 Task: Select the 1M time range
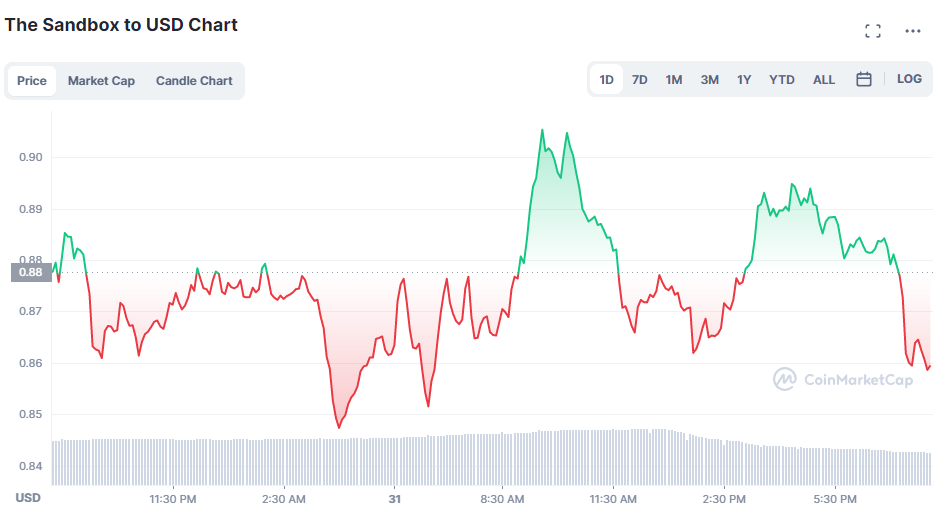pyautogui.click(x=674, y=79)
